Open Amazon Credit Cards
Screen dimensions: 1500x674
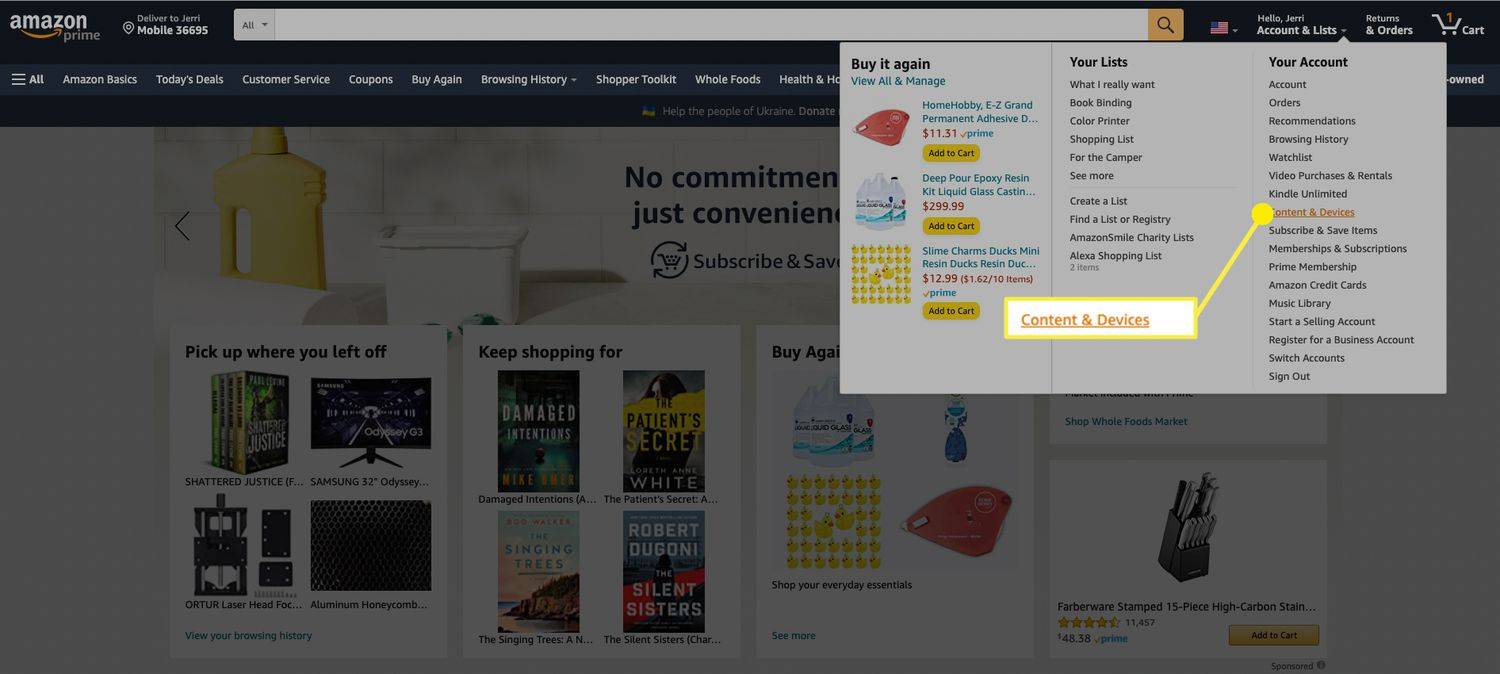pyautogui.click(x=1318, y=285)
